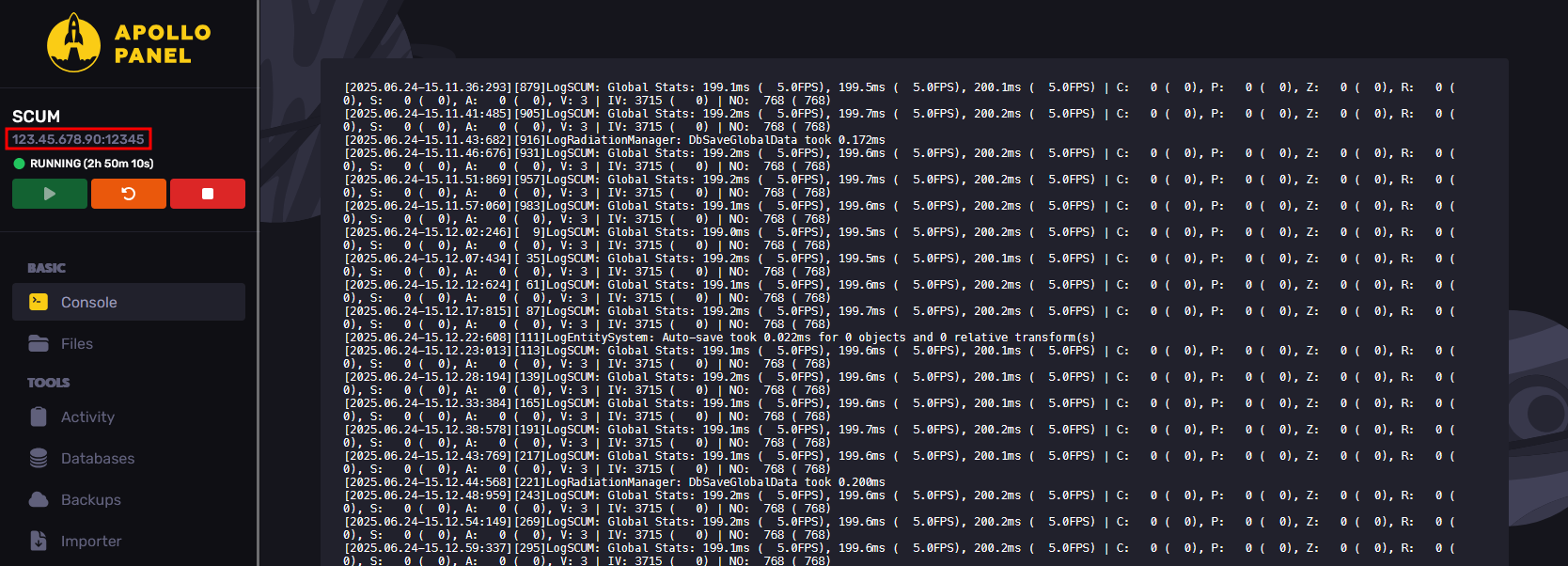Click the log timestamp 2025.06.24-15.12.48:959
The height and width of the screenshot is (566, 1568).
pyautogui.click(x=429, y=495)
